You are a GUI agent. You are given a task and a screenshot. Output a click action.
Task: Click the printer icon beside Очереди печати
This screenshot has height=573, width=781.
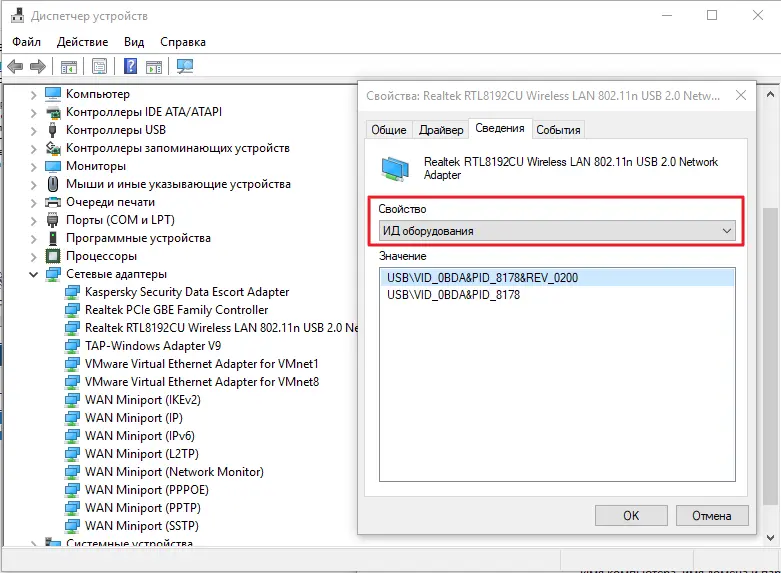[x=53, y=202]
